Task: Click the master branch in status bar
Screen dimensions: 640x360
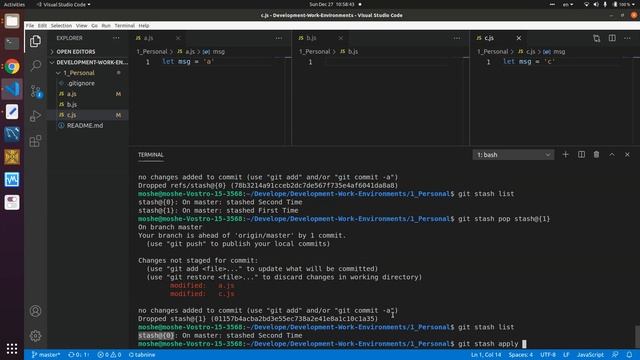Action: (46, 355)
